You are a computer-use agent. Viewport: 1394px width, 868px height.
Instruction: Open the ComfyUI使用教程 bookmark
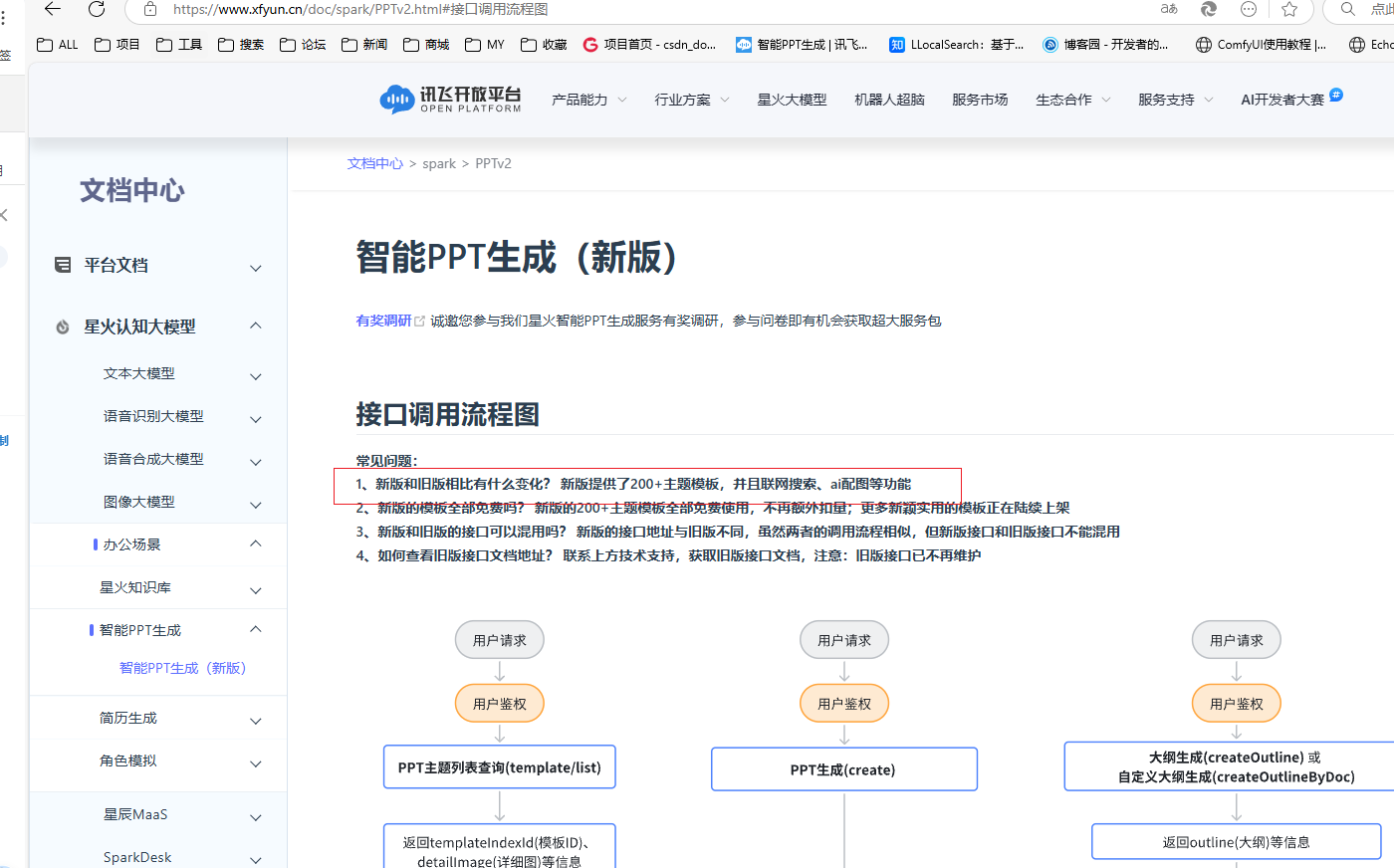1262,45
